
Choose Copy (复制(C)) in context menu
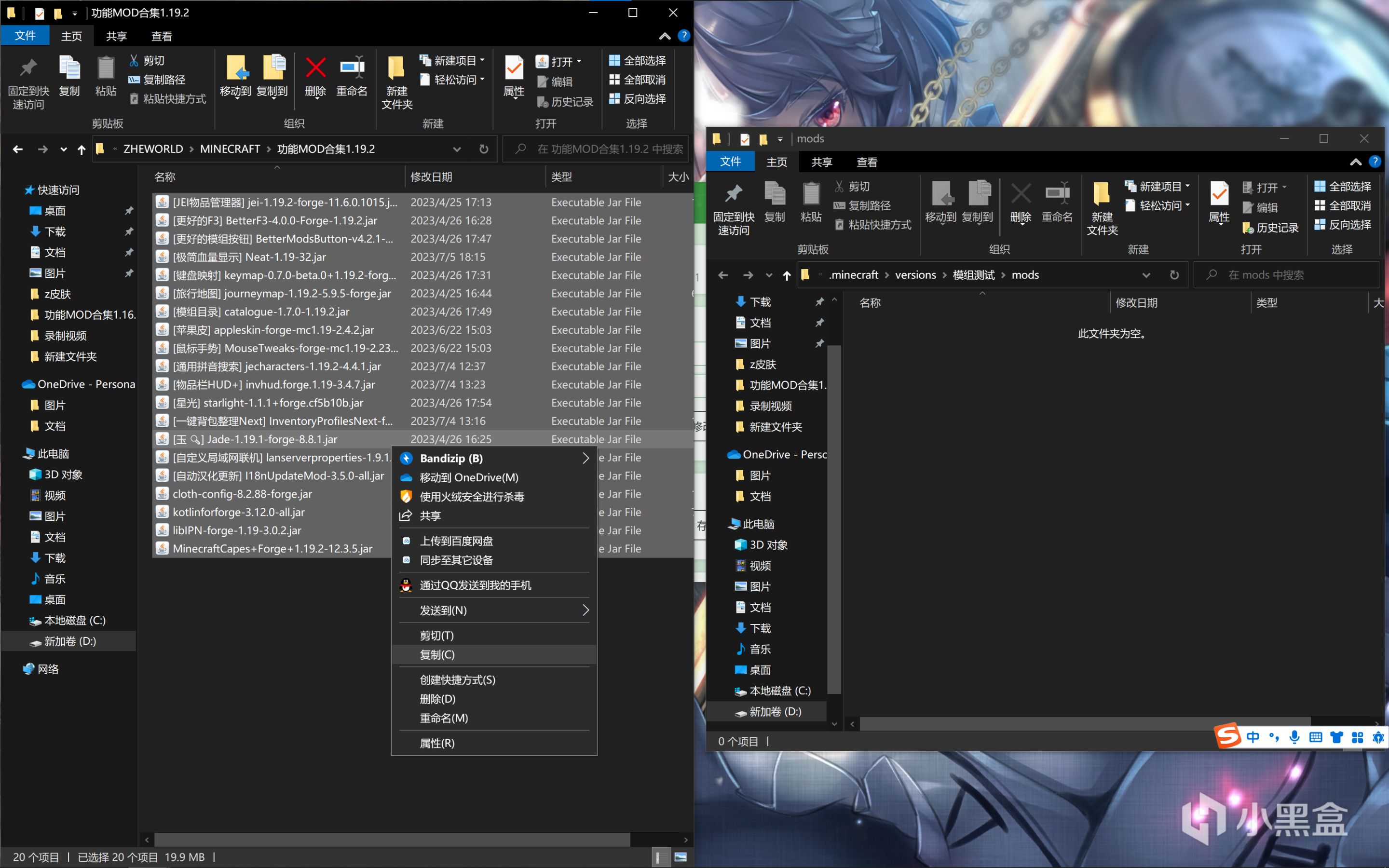coord(494,654)
